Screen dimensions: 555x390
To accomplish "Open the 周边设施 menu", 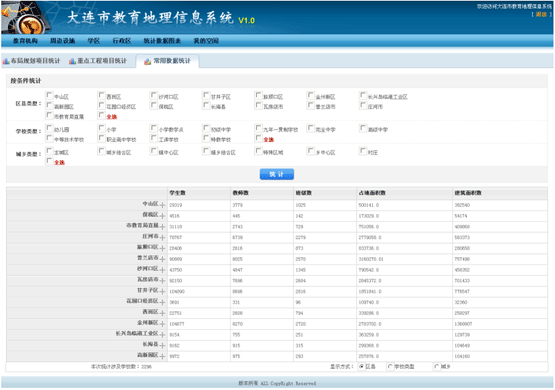I will (63, 41).
